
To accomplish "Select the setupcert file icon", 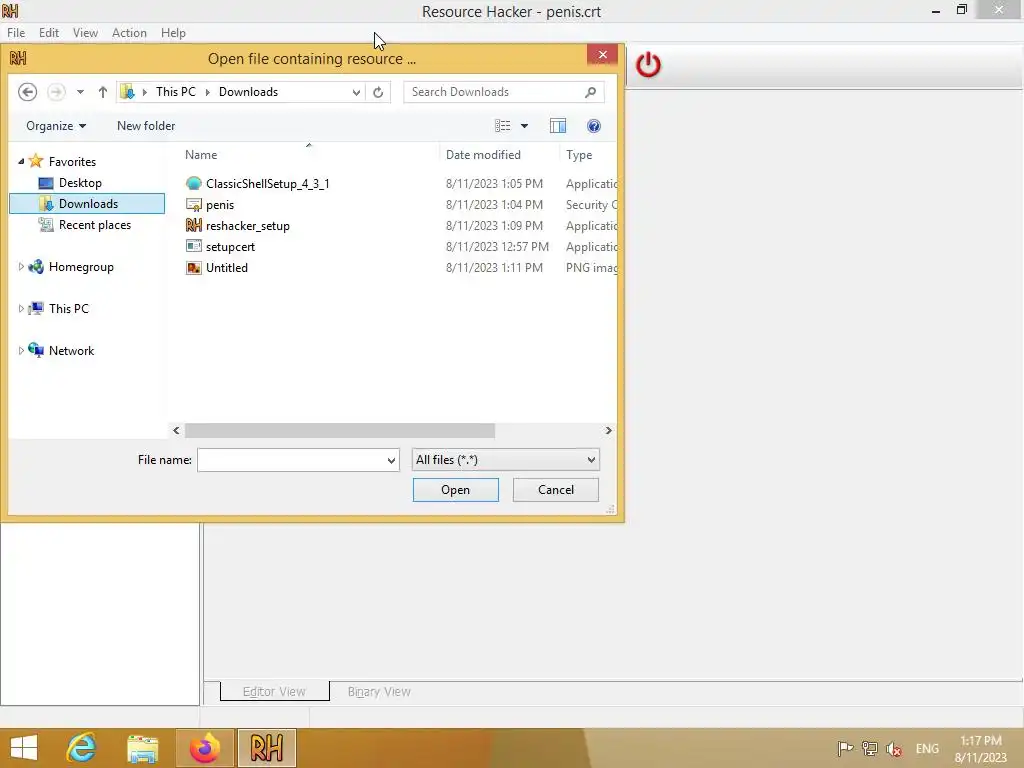I will (x=193, y=246).
